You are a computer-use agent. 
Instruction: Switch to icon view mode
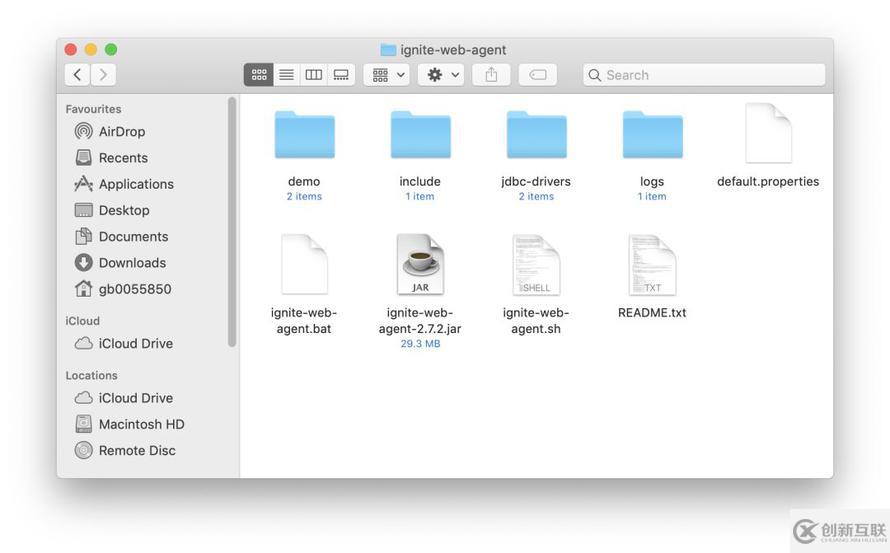pos(259,75)
